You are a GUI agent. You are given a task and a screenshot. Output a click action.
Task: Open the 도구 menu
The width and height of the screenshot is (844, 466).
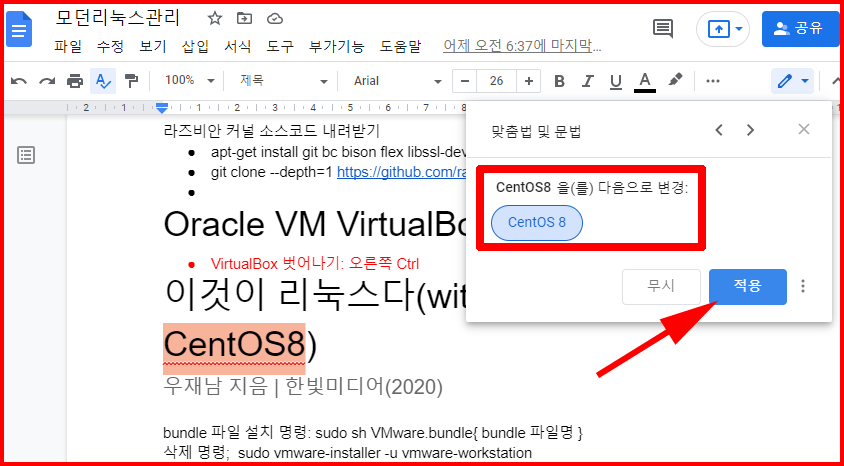coord(280,46)
